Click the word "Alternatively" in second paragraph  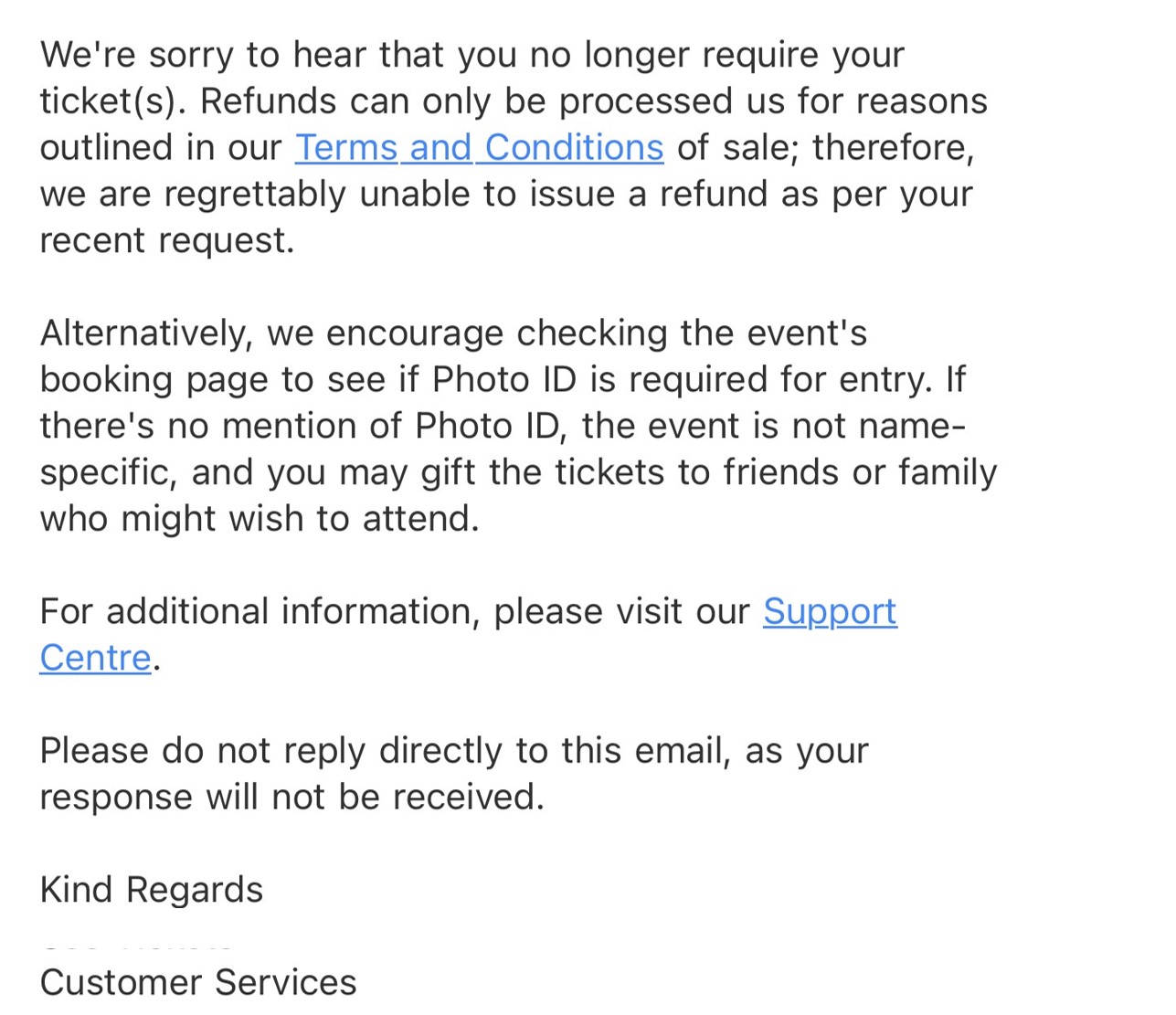[145, 333]
